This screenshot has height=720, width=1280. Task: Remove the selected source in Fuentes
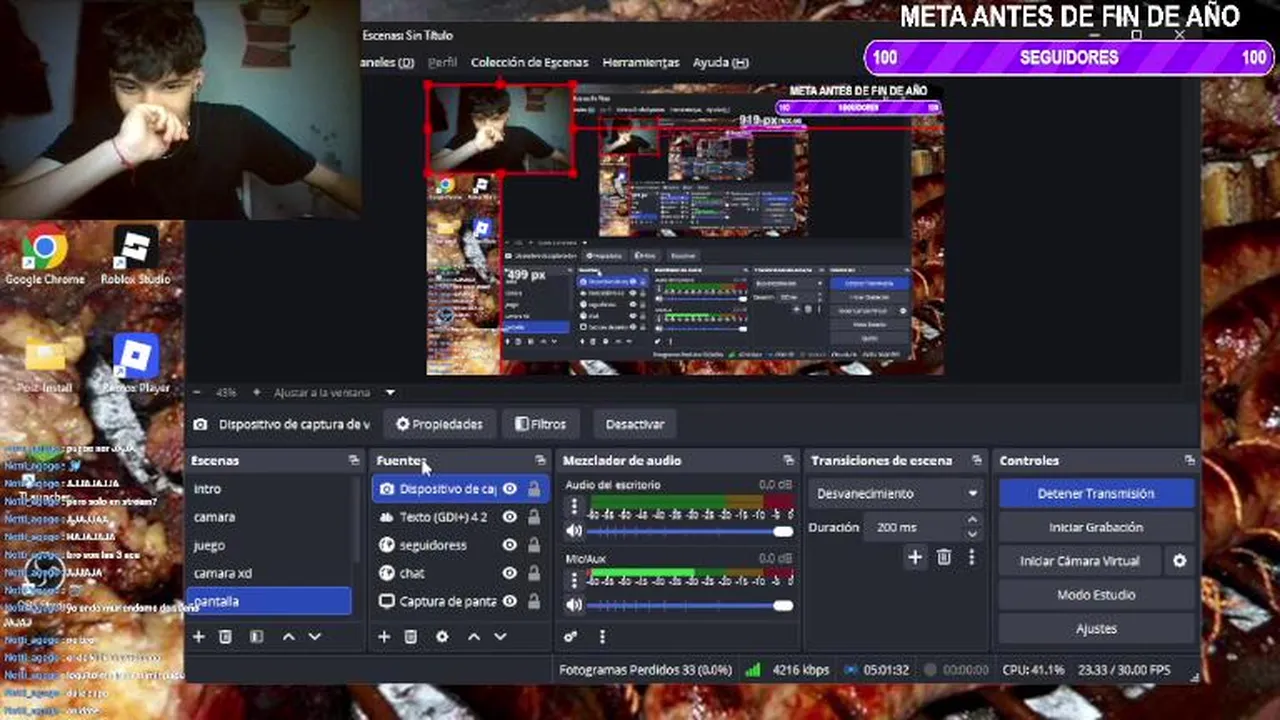411,636
